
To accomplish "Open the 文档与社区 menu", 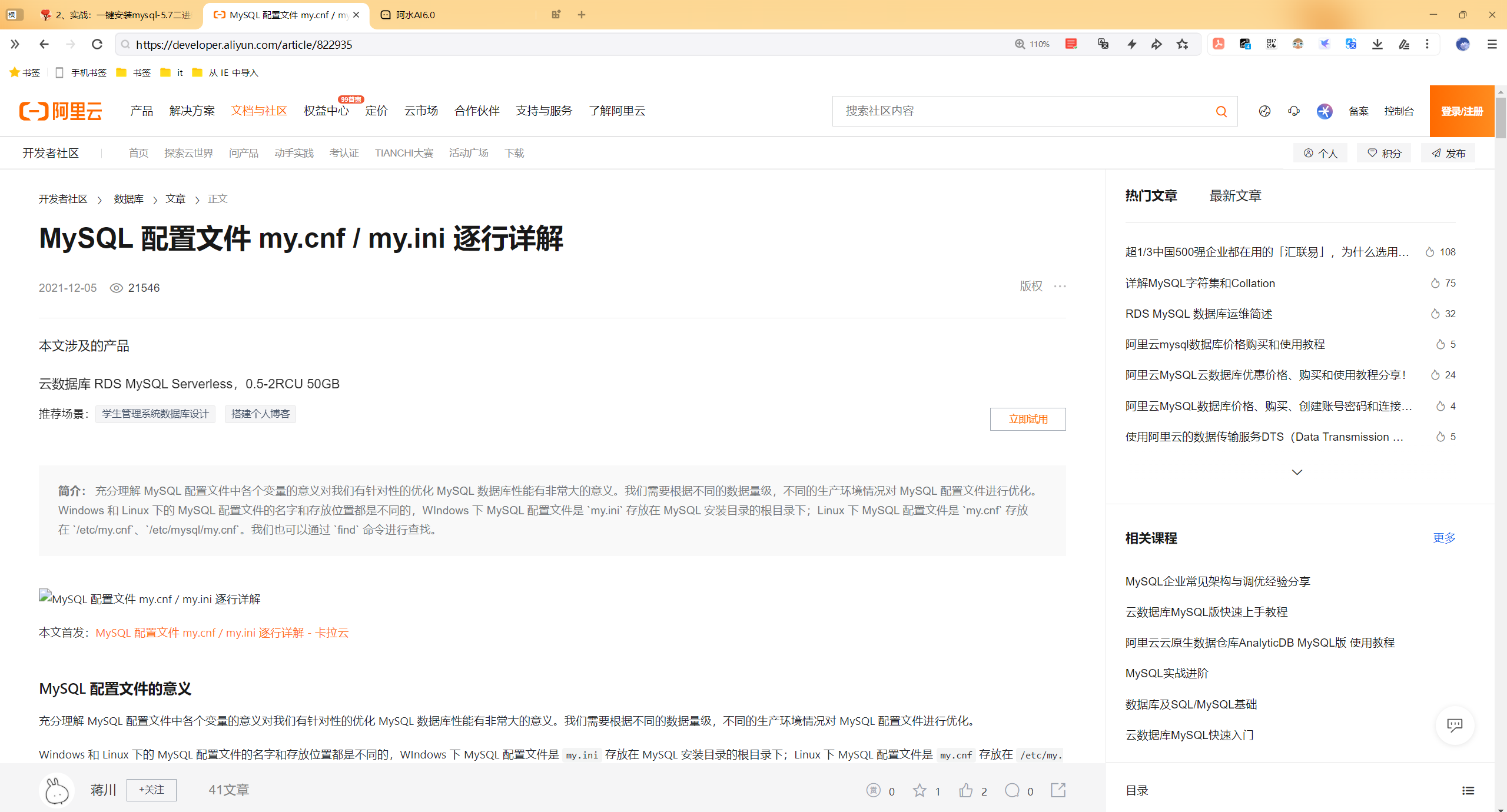I will tap(259, 111).
